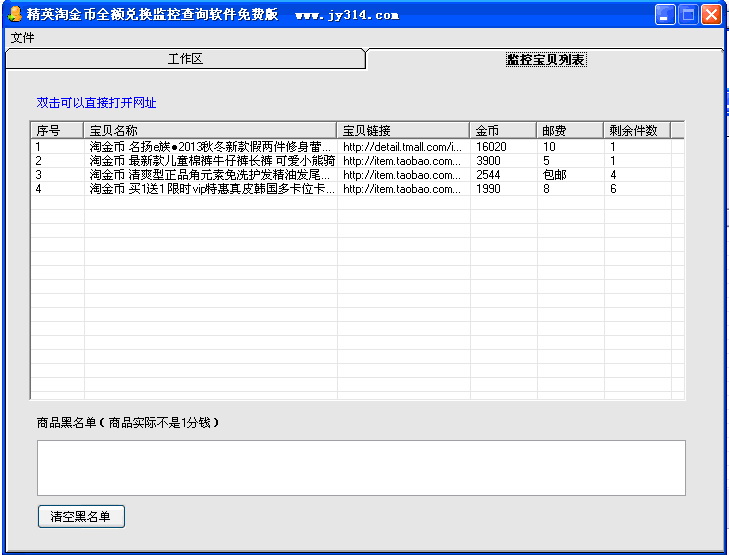Click the 商品黑名单 label
The width and height of the screenshot is (729, 555).
tap(127, 423)
